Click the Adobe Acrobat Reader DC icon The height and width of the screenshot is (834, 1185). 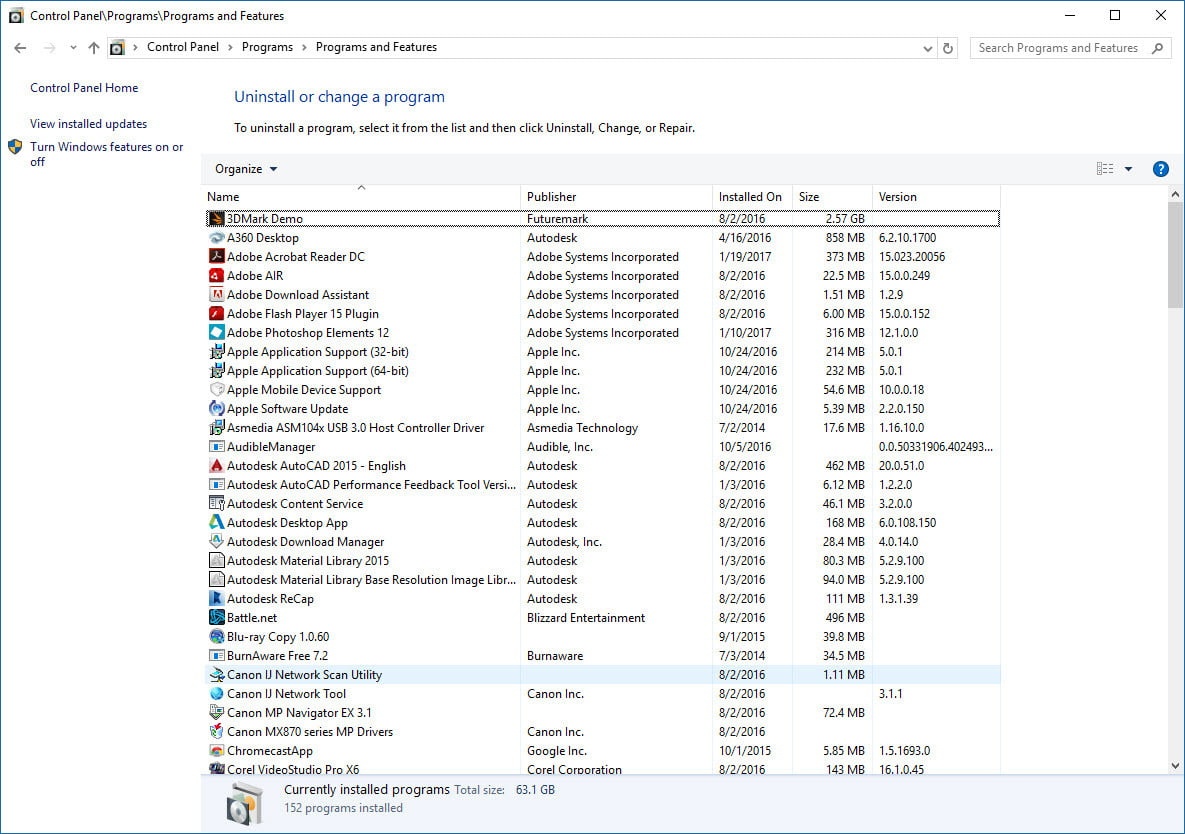tap(216, 257)
